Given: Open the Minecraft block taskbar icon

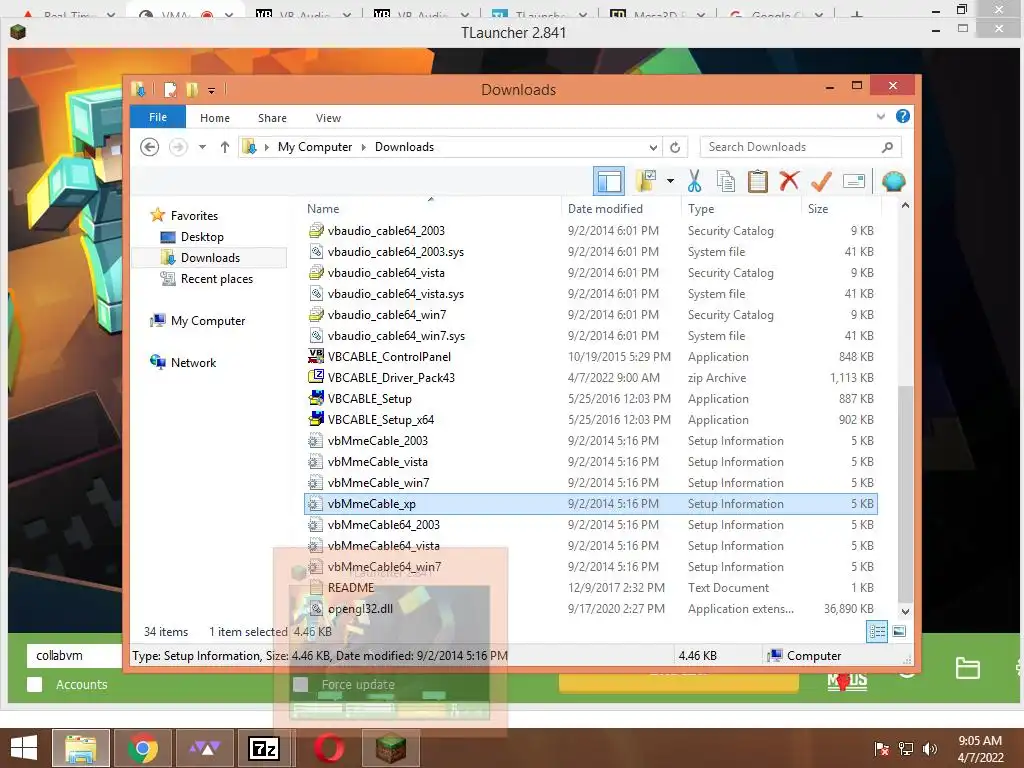Looking at the screenshot, I should pos(391,748).
